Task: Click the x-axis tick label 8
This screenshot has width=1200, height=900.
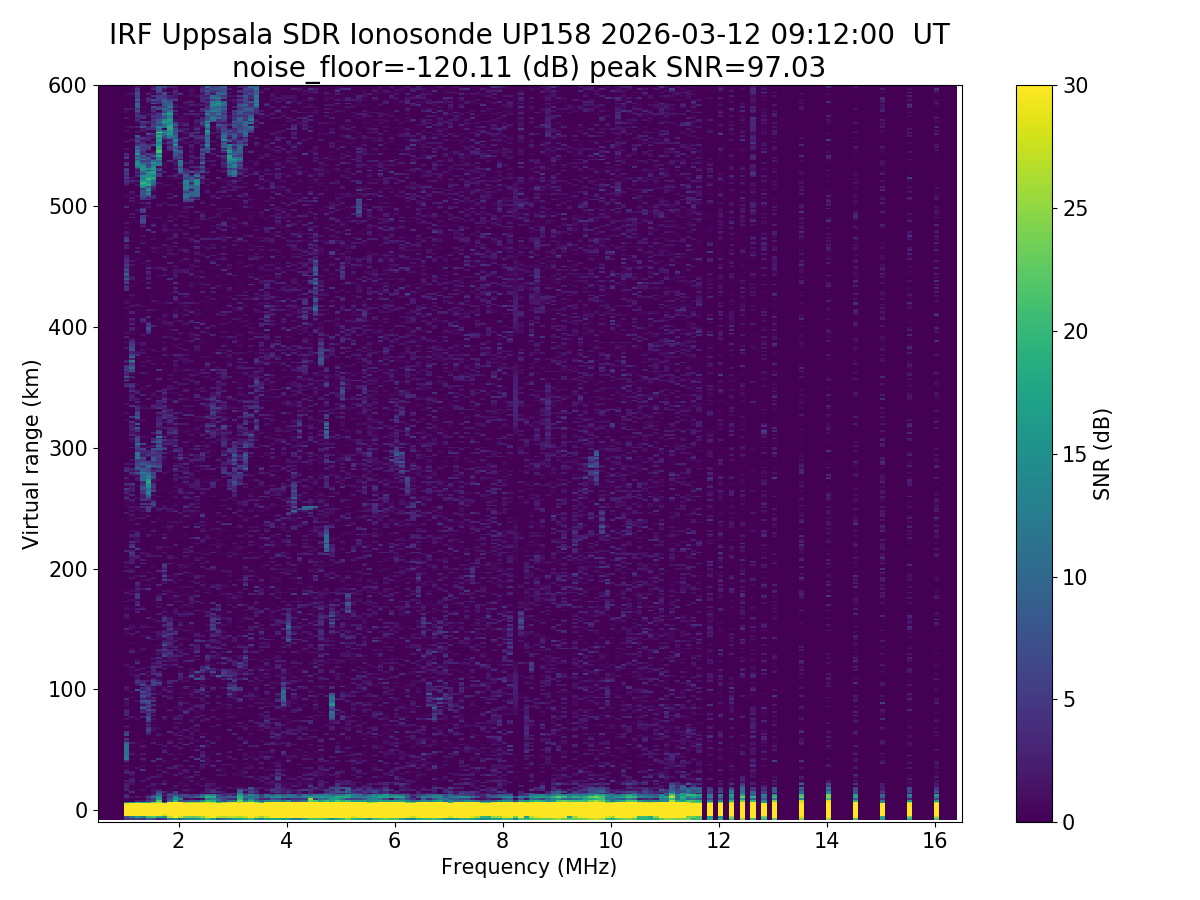Action: click(x=502, y=841)
